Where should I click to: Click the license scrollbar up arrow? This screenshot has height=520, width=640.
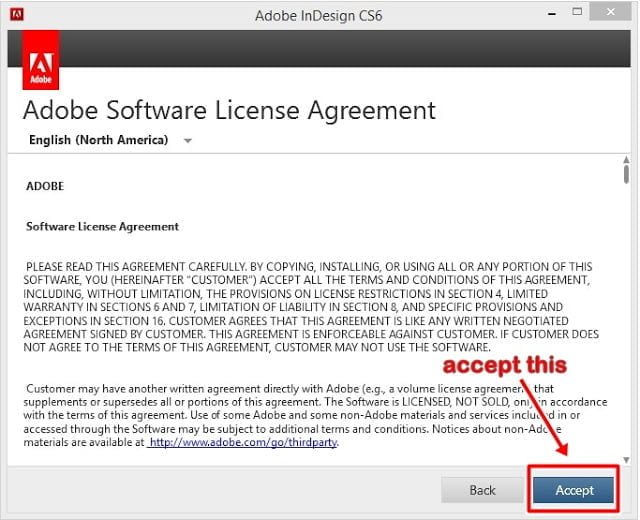pos(626,160)
